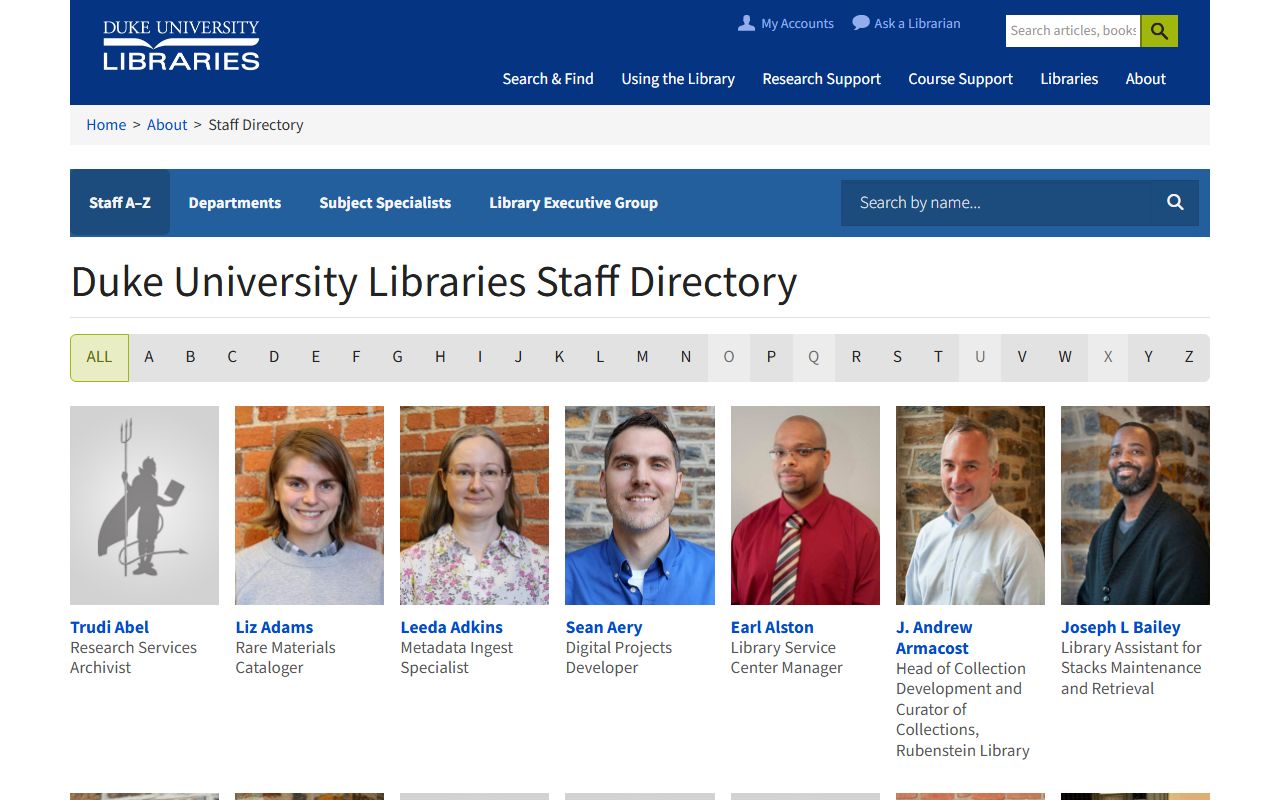Open the Research Support menu
This screenshot has width=1280, height=800.
(822, 79)
